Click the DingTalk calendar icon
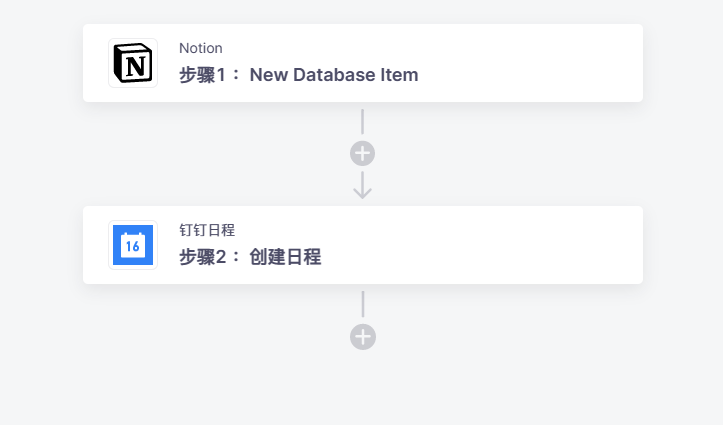The image size is (723, 425). (x=133, y=245)
